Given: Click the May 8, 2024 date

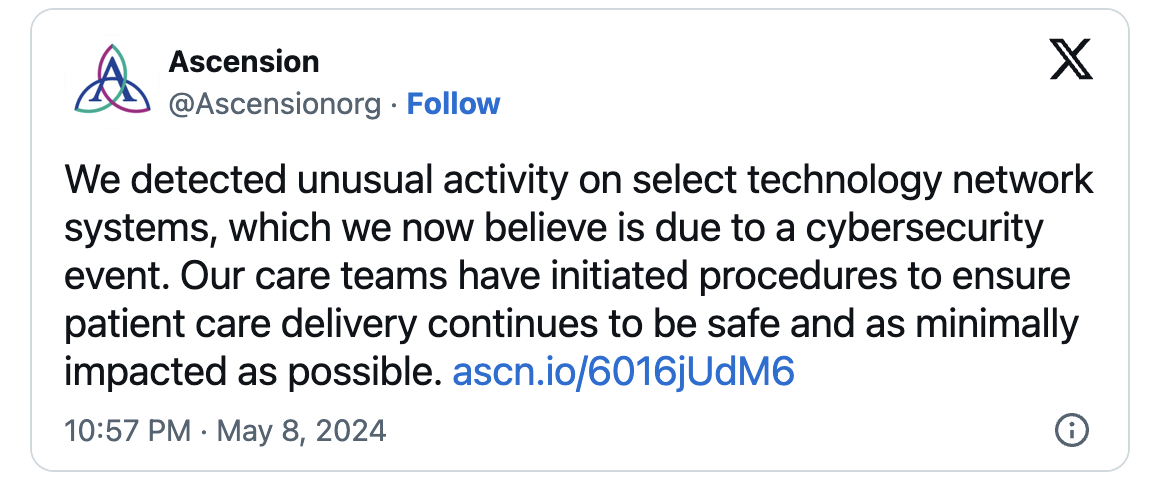Looking at the screenshot, I should tap(302, 431).
